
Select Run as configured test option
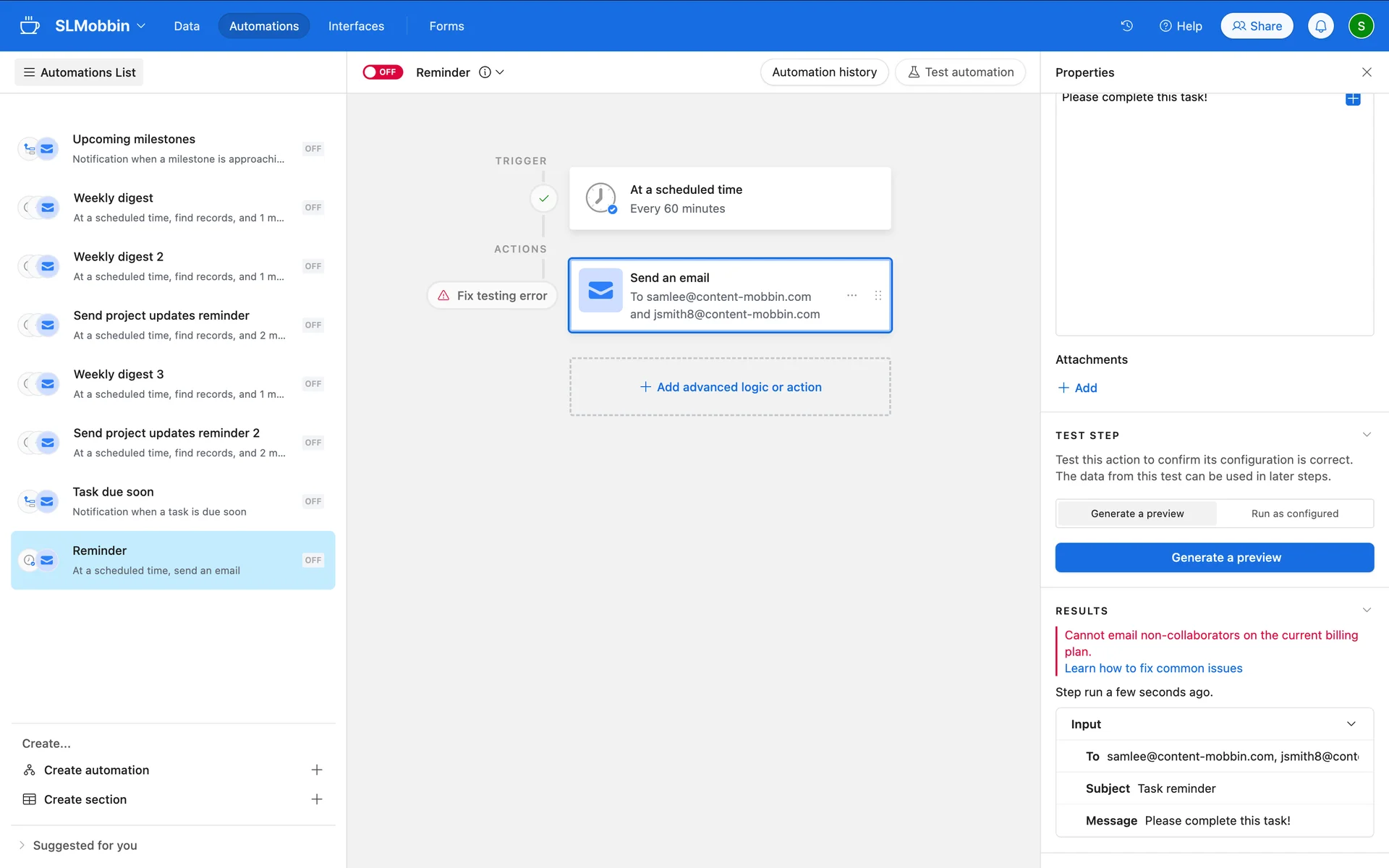point(1294,514)
